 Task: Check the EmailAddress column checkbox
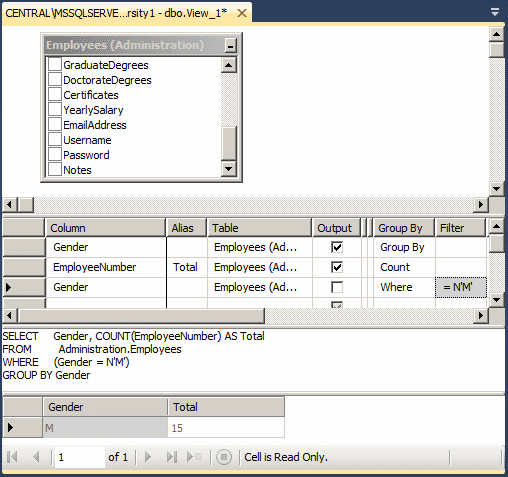(x=55, y=125)
